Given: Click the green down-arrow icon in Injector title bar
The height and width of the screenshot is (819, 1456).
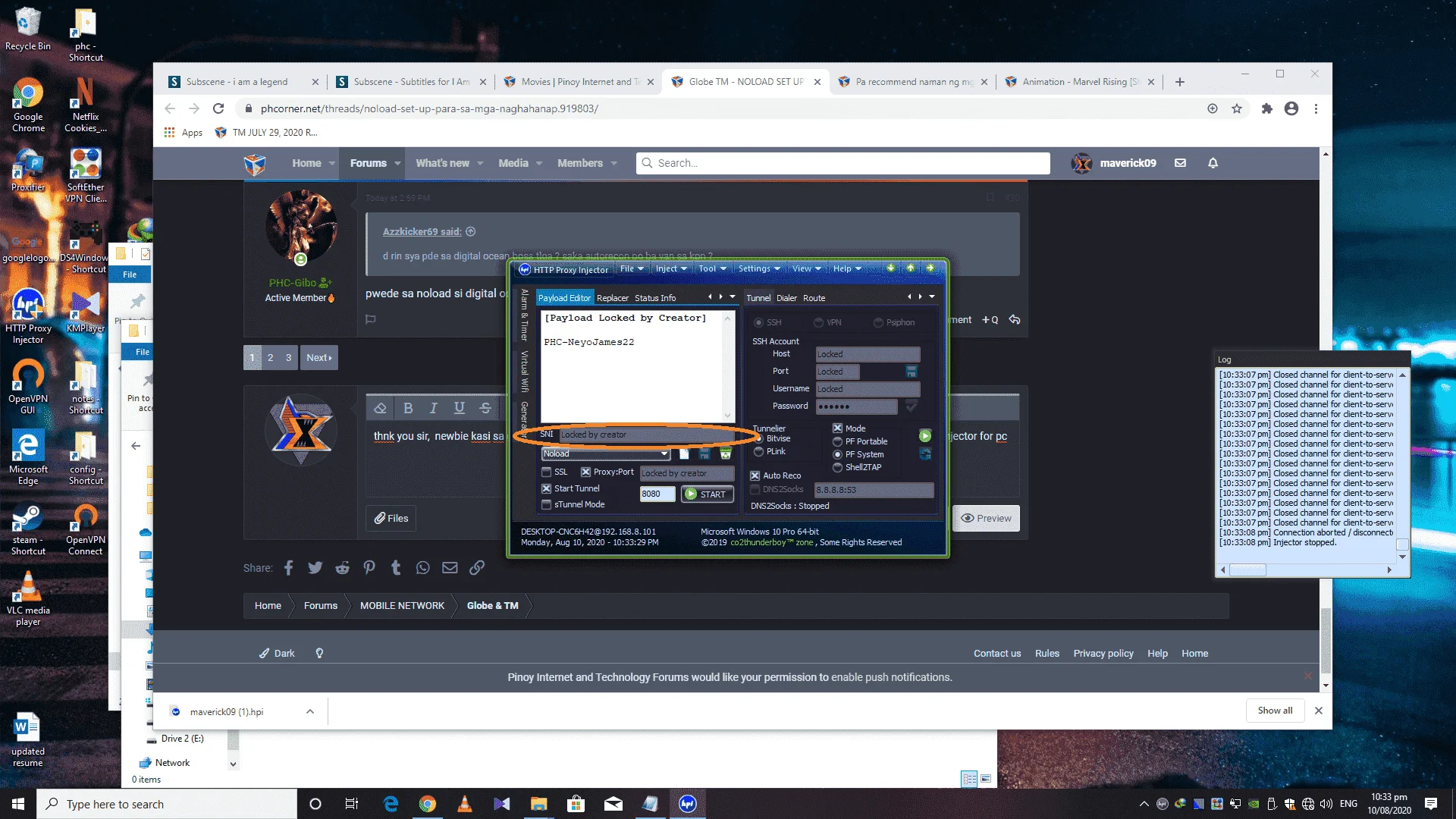Looking at the screenshot, I should pyautogui.click(x=890, y=268).
